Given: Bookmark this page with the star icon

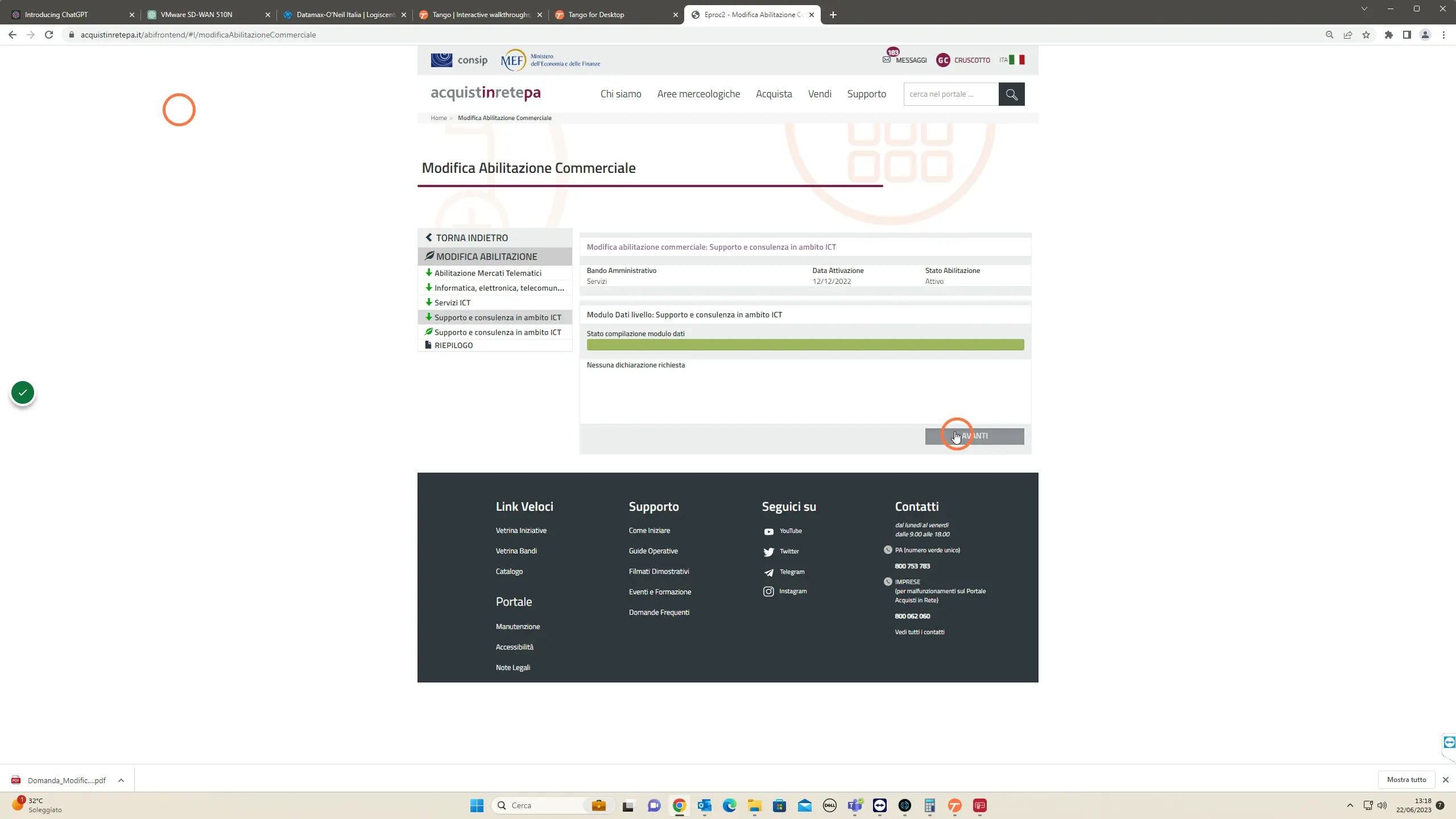Looking at the screenshot, I should tap(1366, 35).
